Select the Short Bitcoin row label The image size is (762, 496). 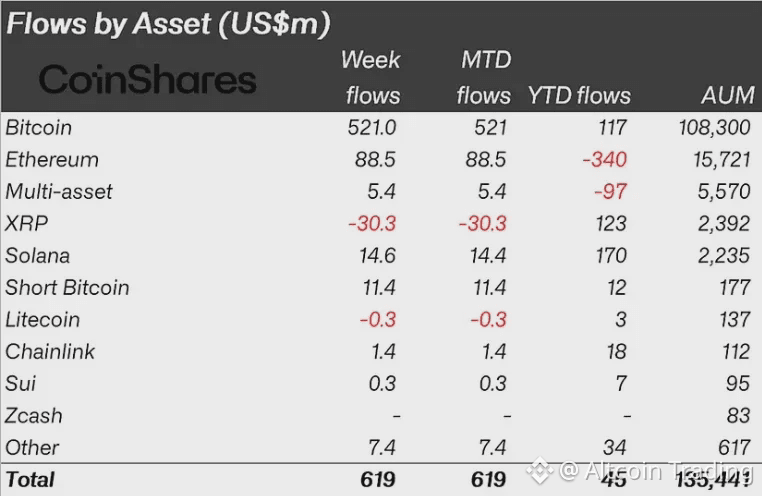(x=67, y=288)
